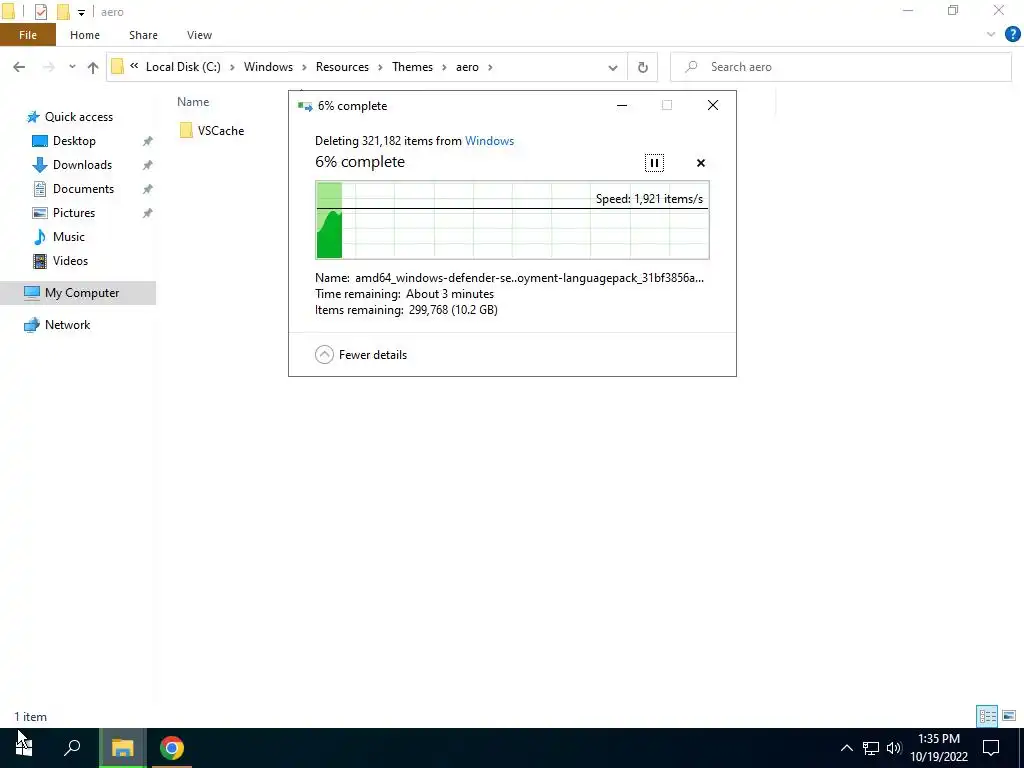The width and height of the screenshot is (1024, 768).
Task: Navigate to Local Disk (C:) breadcrumb
Action: coord(183,67)
